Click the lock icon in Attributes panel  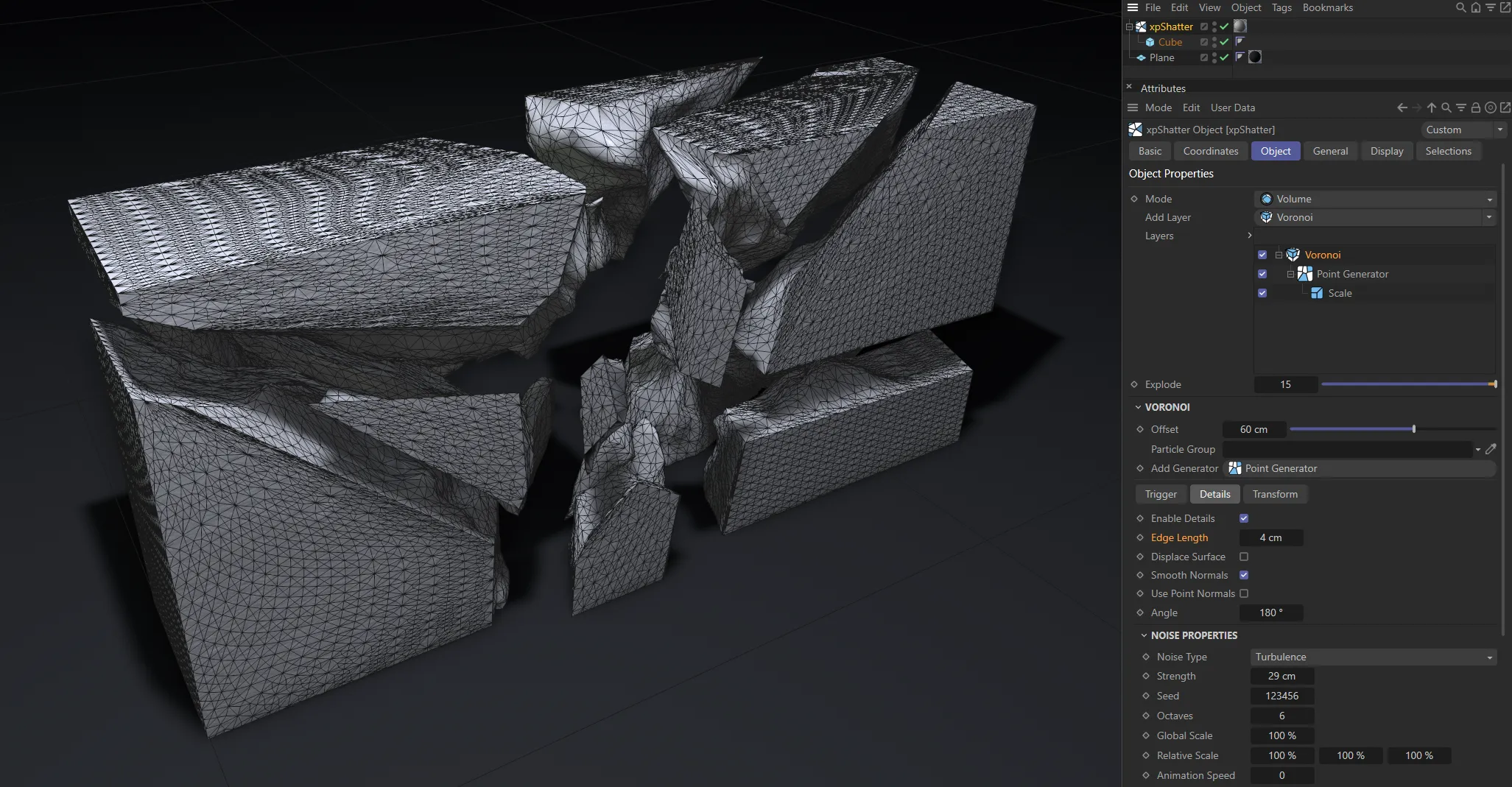point(1475,107)
